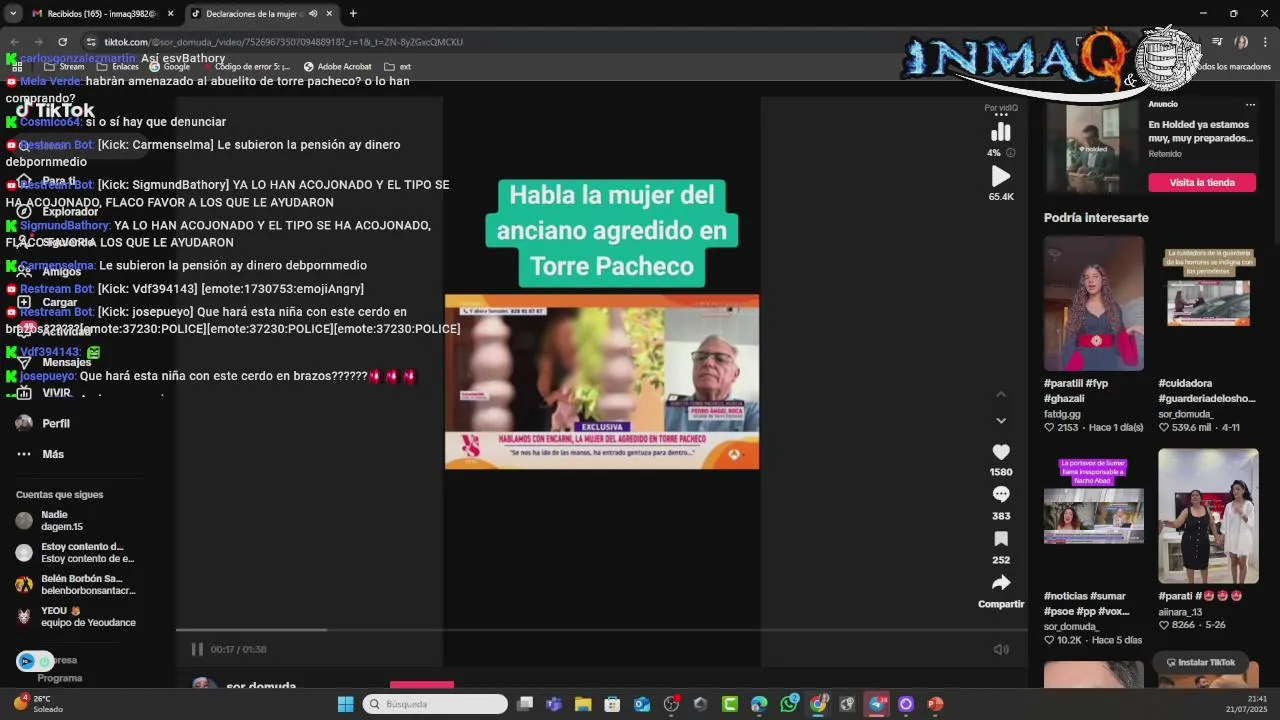Screen dimensions: 1280x720
Task: Open the comments via the speech bubble icon
Action: coord(1001,494)
